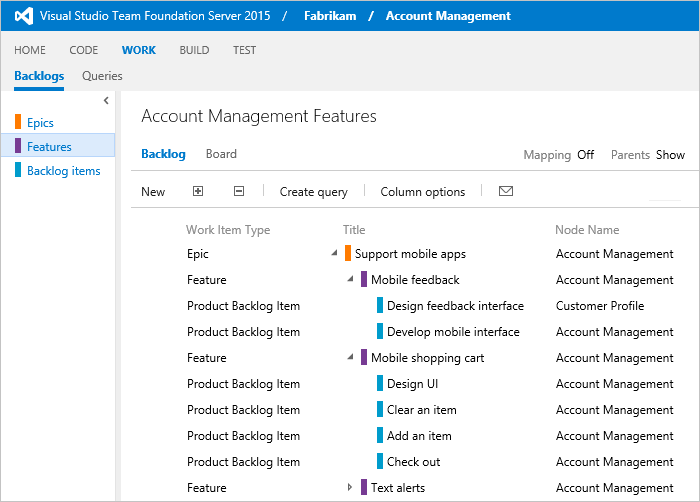Click blue marker beside Design feedback interface
This screenshot has width=700, height=502.
[380, 305]
